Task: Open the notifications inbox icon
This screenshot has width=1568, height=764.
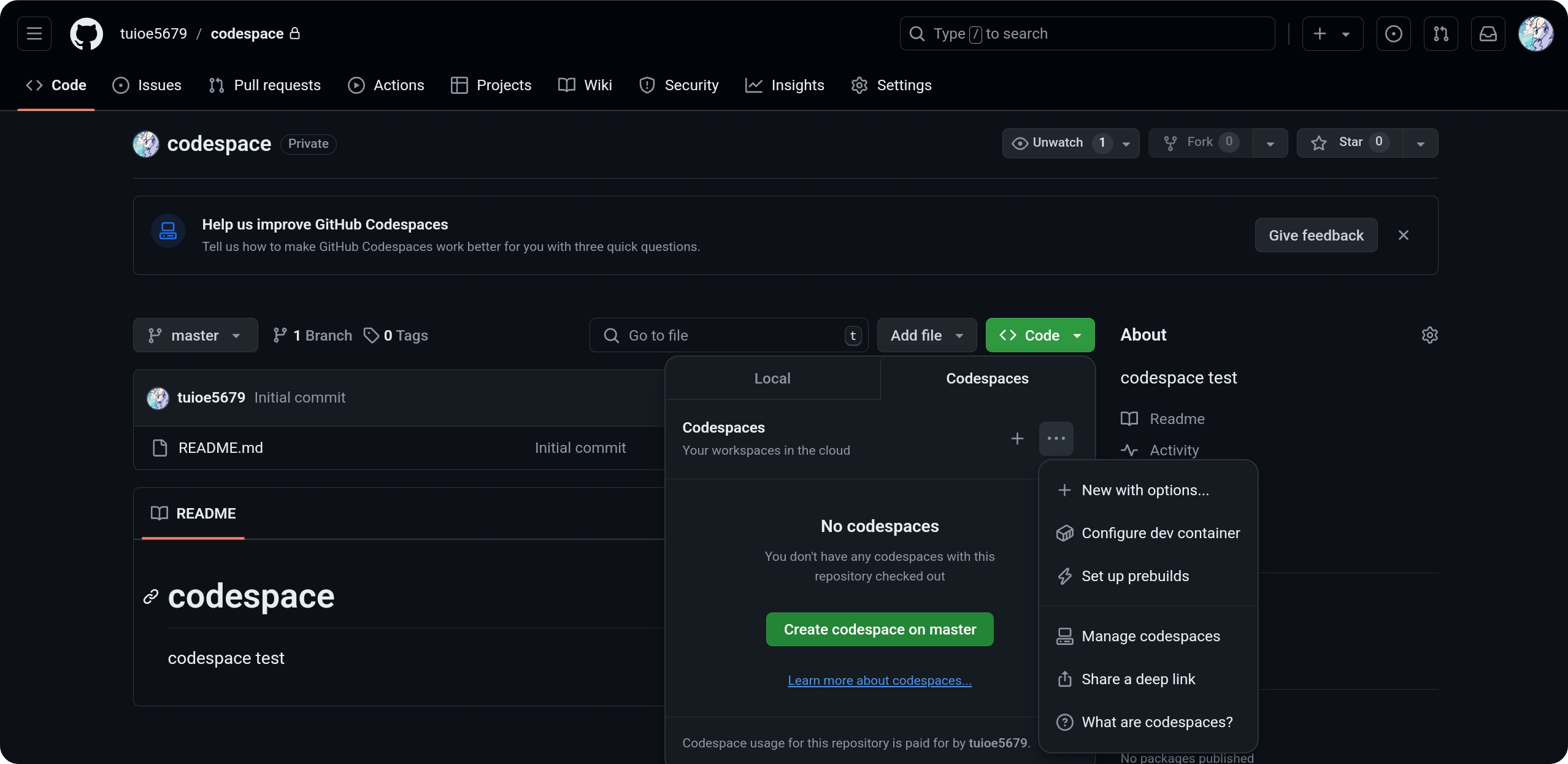Action: coord(1488,34)
